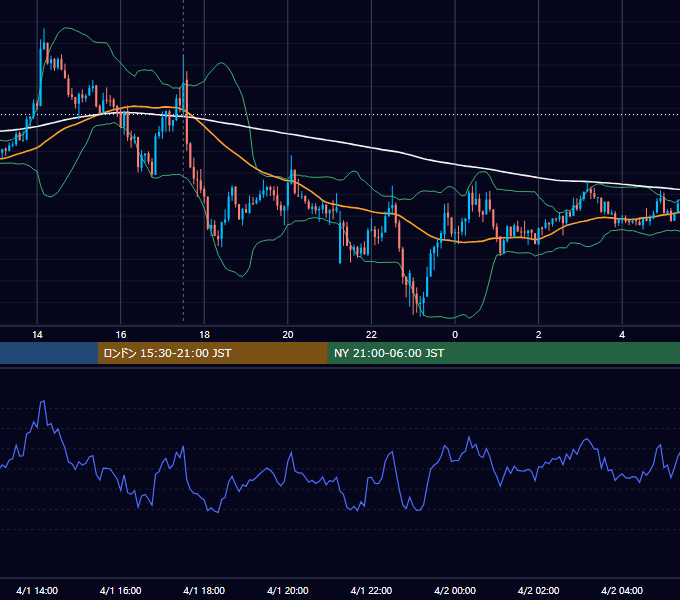
Task: Click the 4/1 18:00 date label
Action: 204,591
